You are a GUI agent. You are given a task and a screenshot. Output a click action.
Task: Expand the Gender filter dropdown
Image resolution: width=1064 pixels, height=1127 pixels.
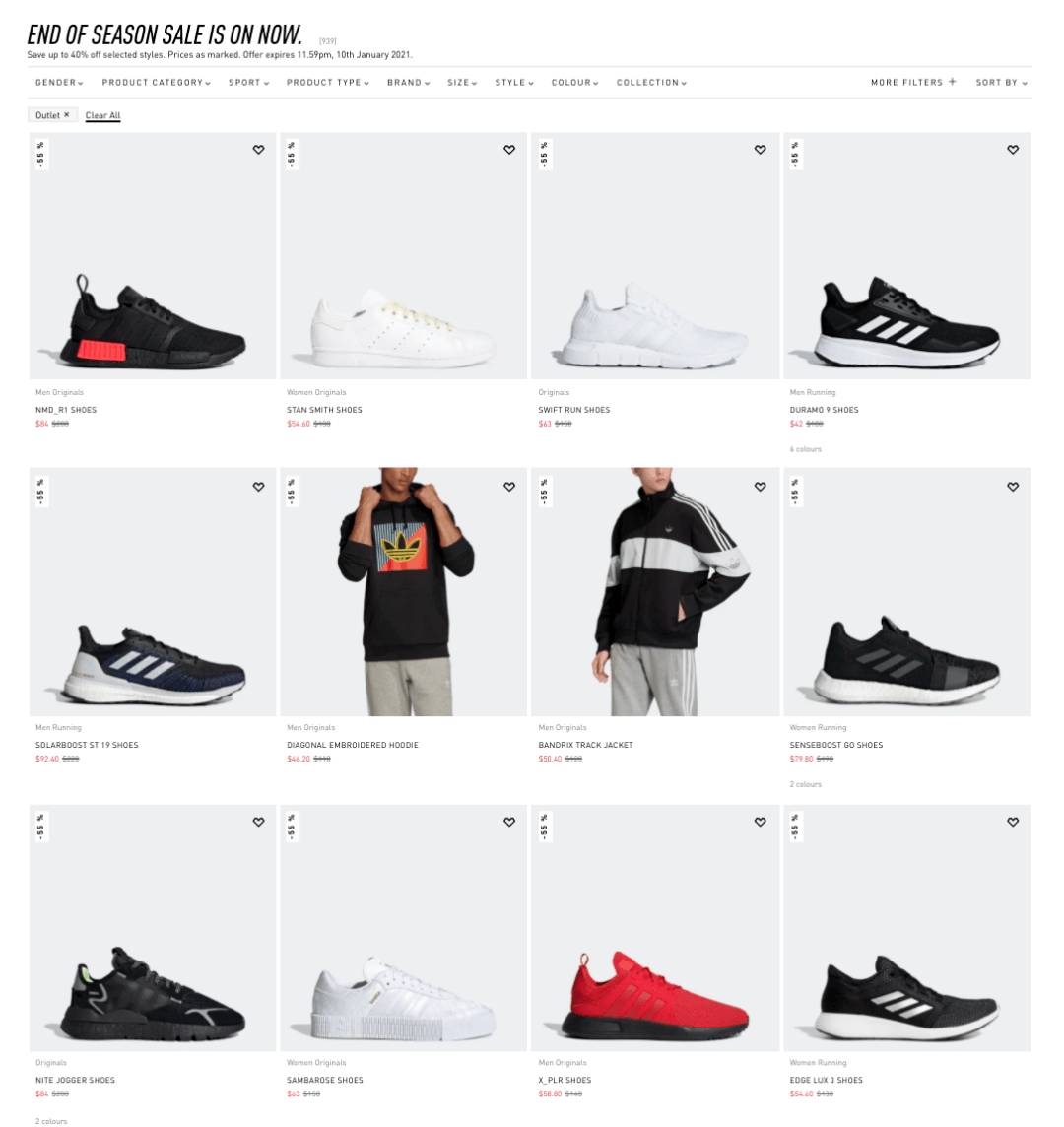60,83
